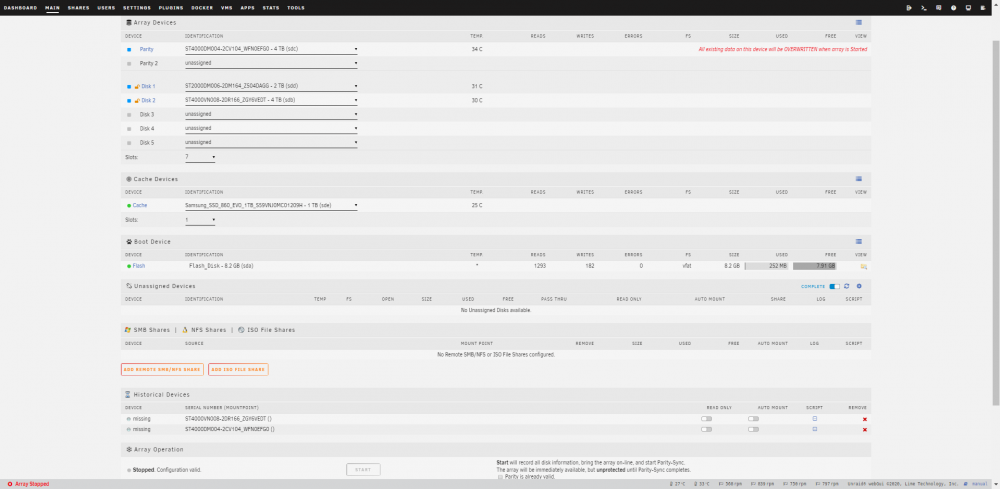Click the manual link in footer
Screen dimensions: 1000x489
[x=980, y=484]
